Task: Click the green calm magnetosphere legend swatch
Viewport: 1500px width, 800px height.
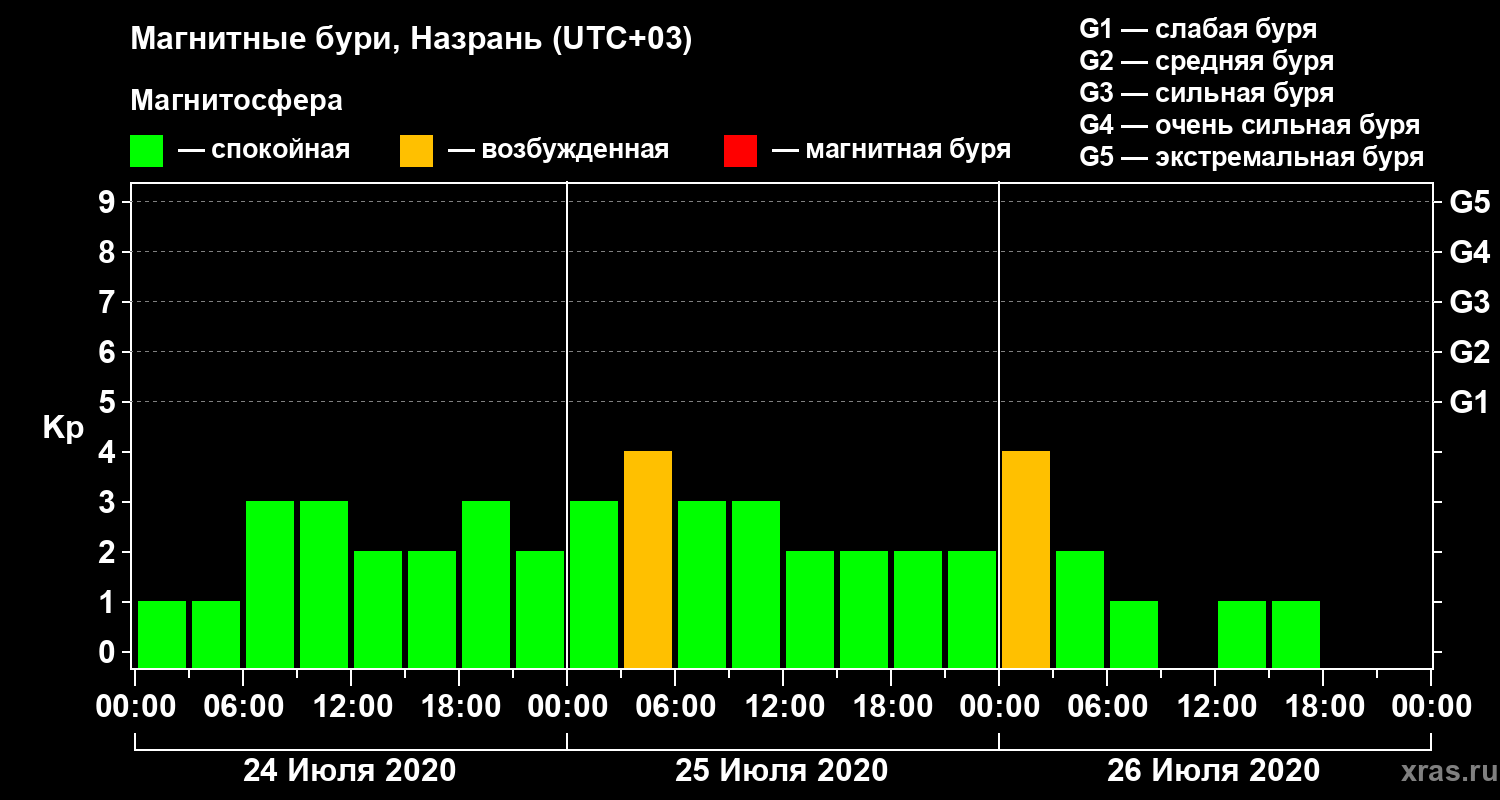Action: pos(146,151)
